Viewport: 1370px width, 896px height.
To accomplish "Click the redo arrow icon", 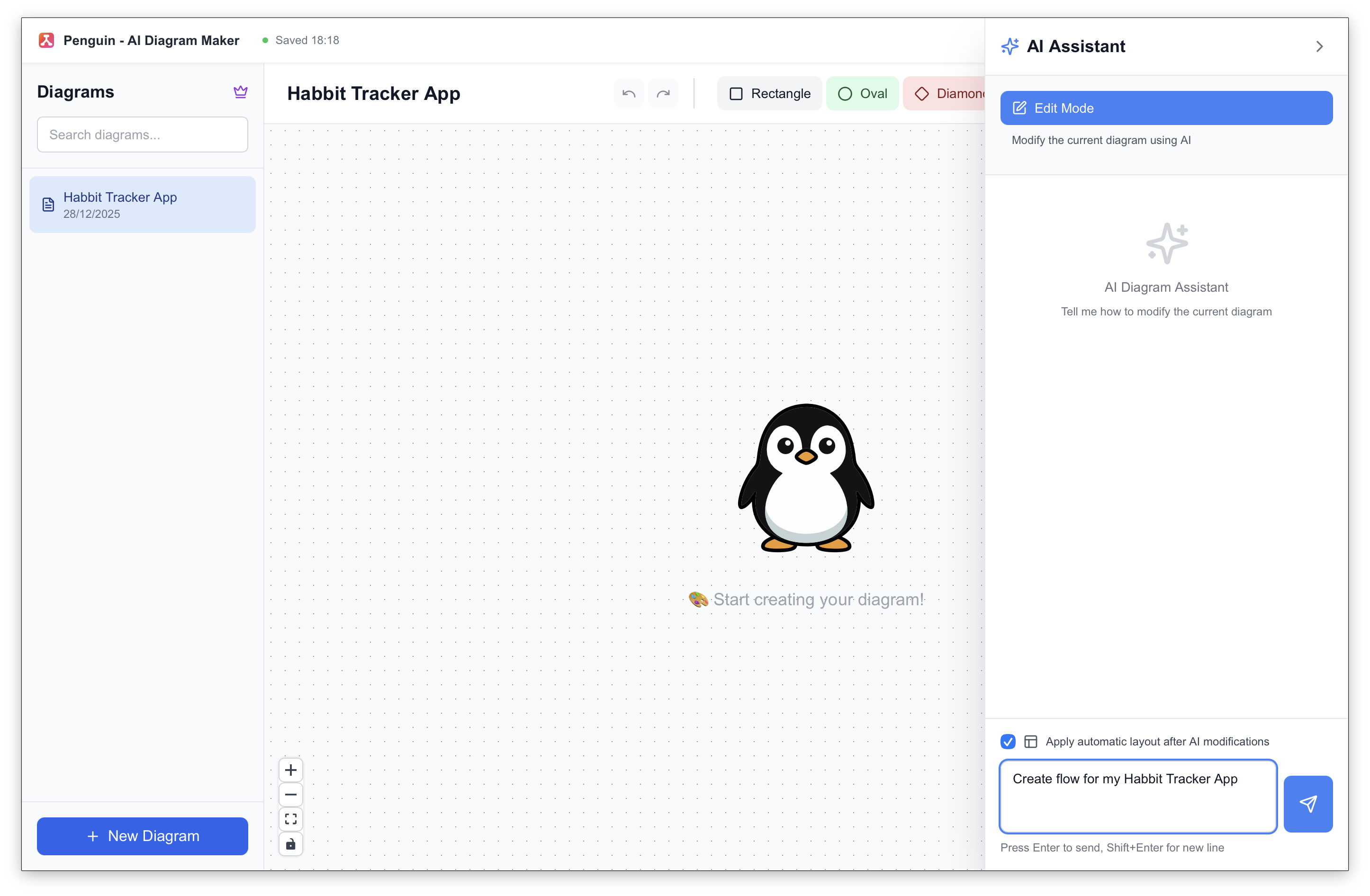I will [x=663, y=94].
